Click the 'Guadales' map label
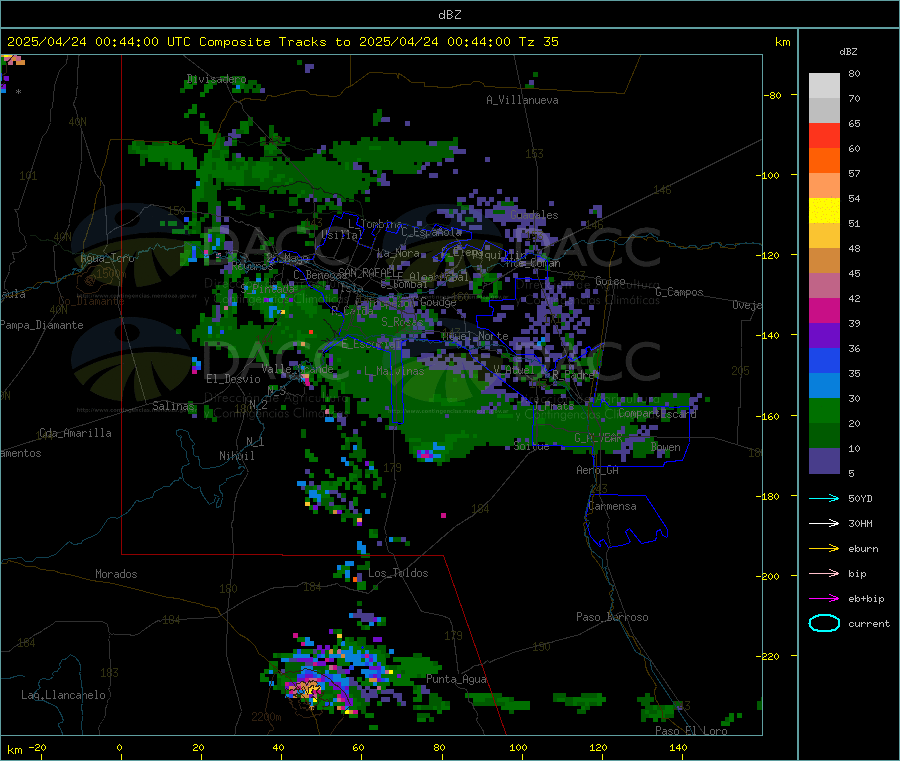This screenshot has height=761, width=900. [534, 215]
